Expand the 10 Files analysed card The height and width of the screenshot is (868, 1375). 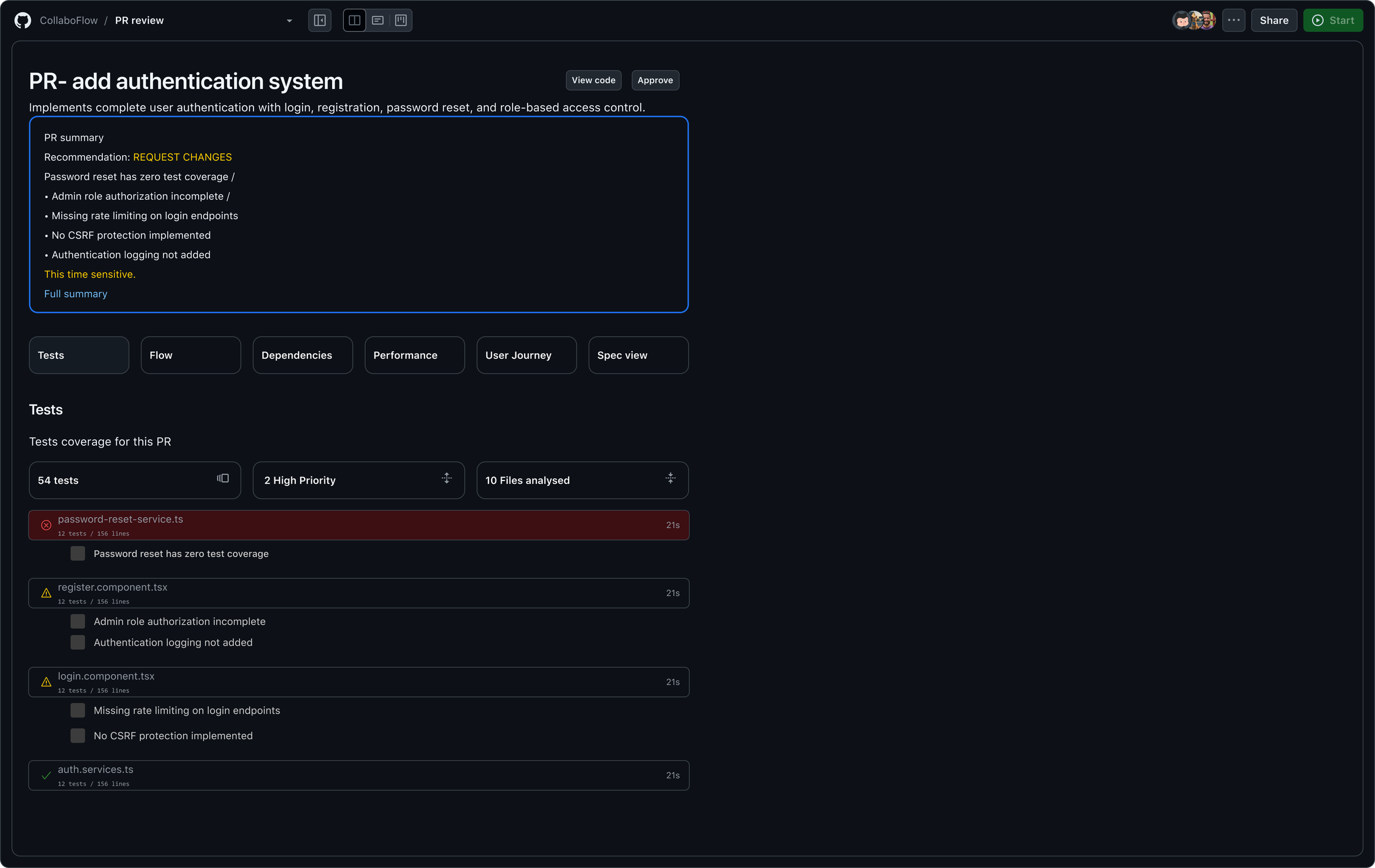(670, 478)
